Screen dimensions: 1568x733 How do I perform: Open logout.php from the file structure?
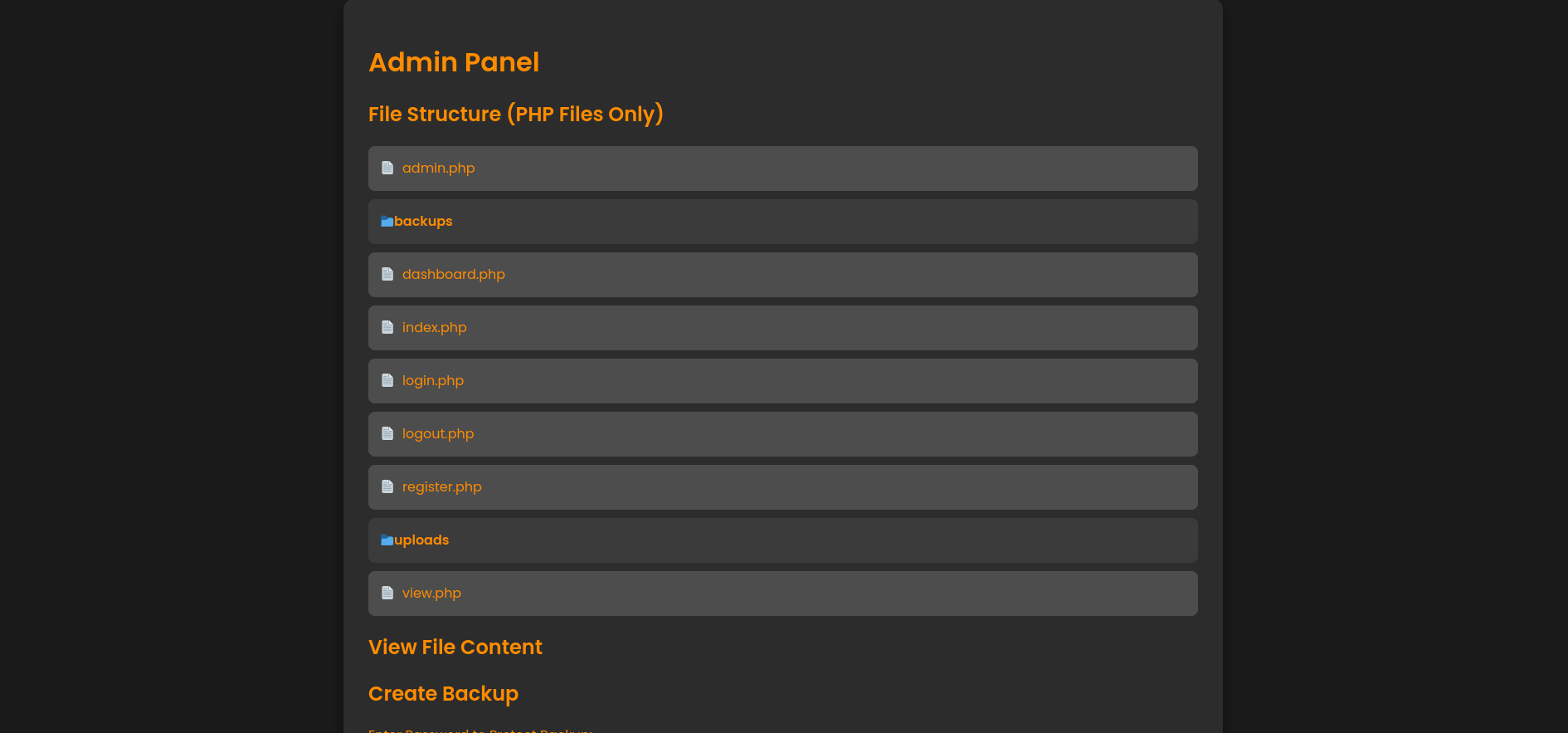click(x=438, y=434)
